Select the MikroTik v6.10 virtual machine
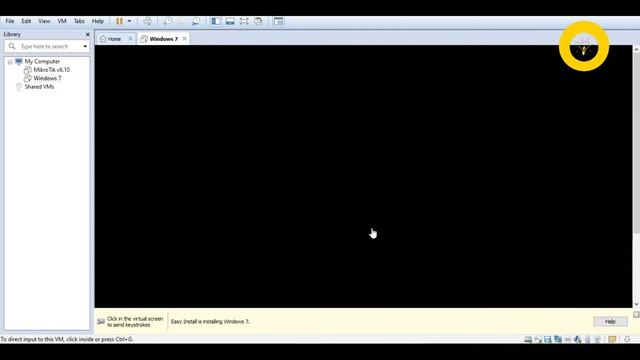640x360 pixels. (x=51, y=70)
